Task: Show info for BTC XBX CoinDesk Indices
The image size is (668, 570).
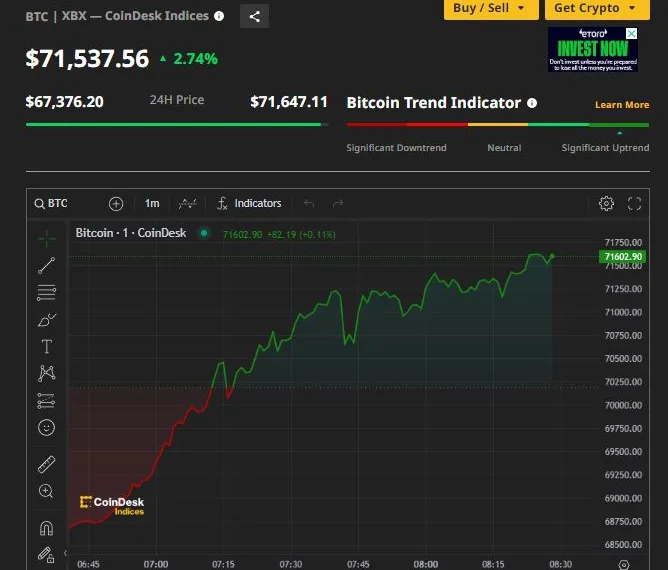Action: pyautogui.click(x=219, y=16)
